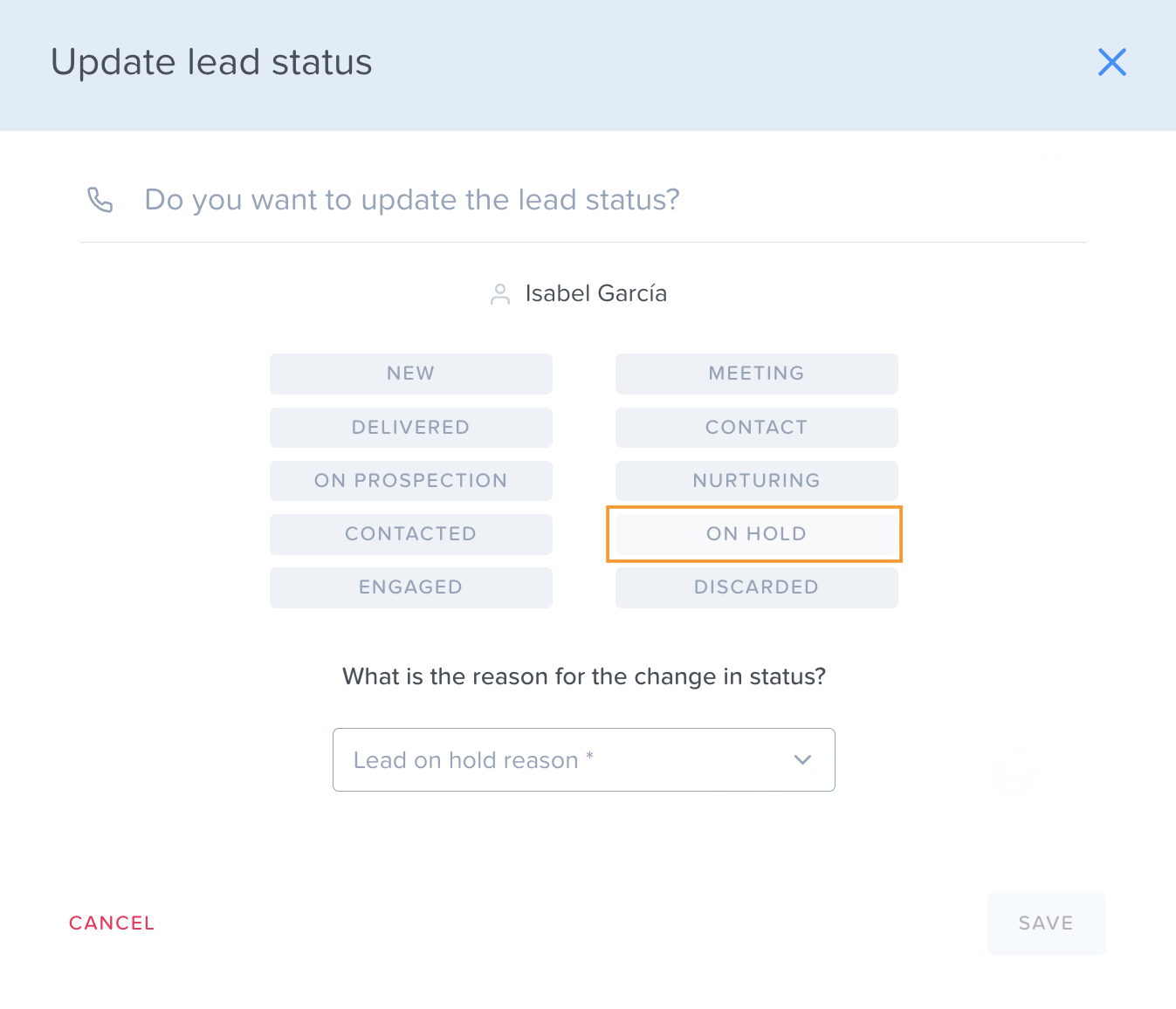Image resolution: width=1176 pixels, height=1009 pixels.
Task: Set status to CONTACTED
Action: click(x=411, y=534)
